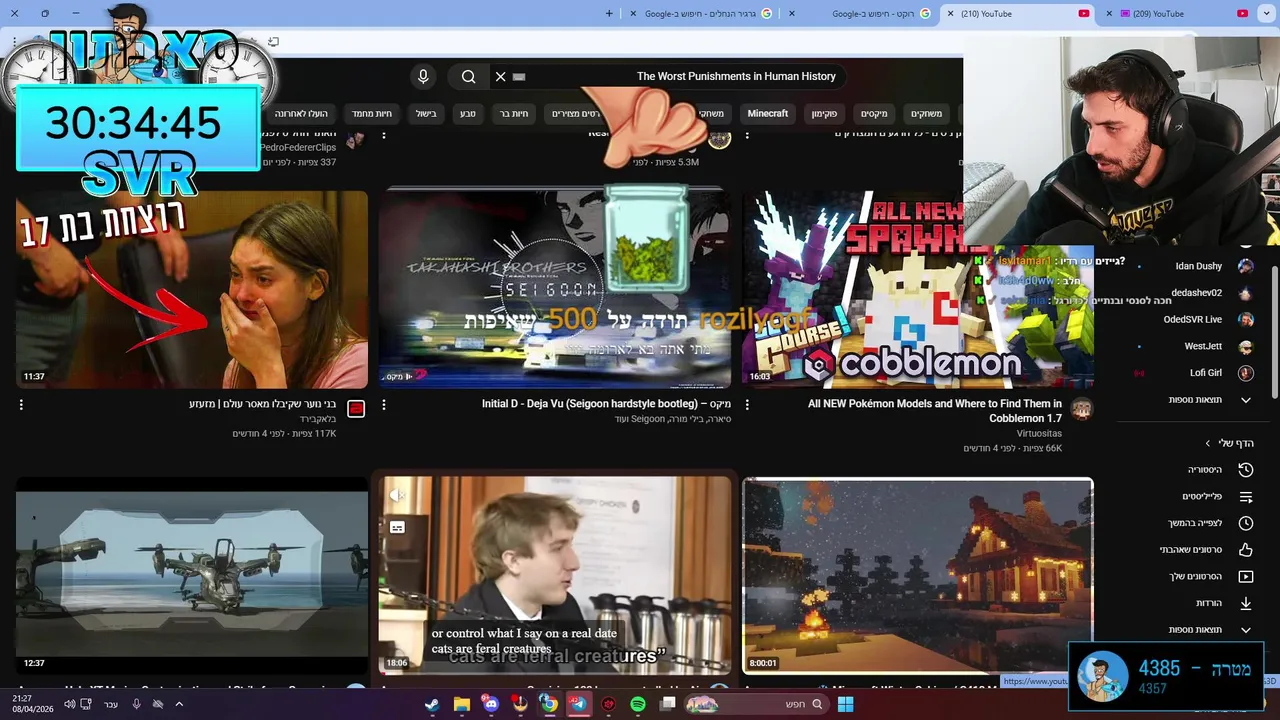The image size is (1280, 720).
Task: Click the voice search microphone icon
Action: coord(423,77)
